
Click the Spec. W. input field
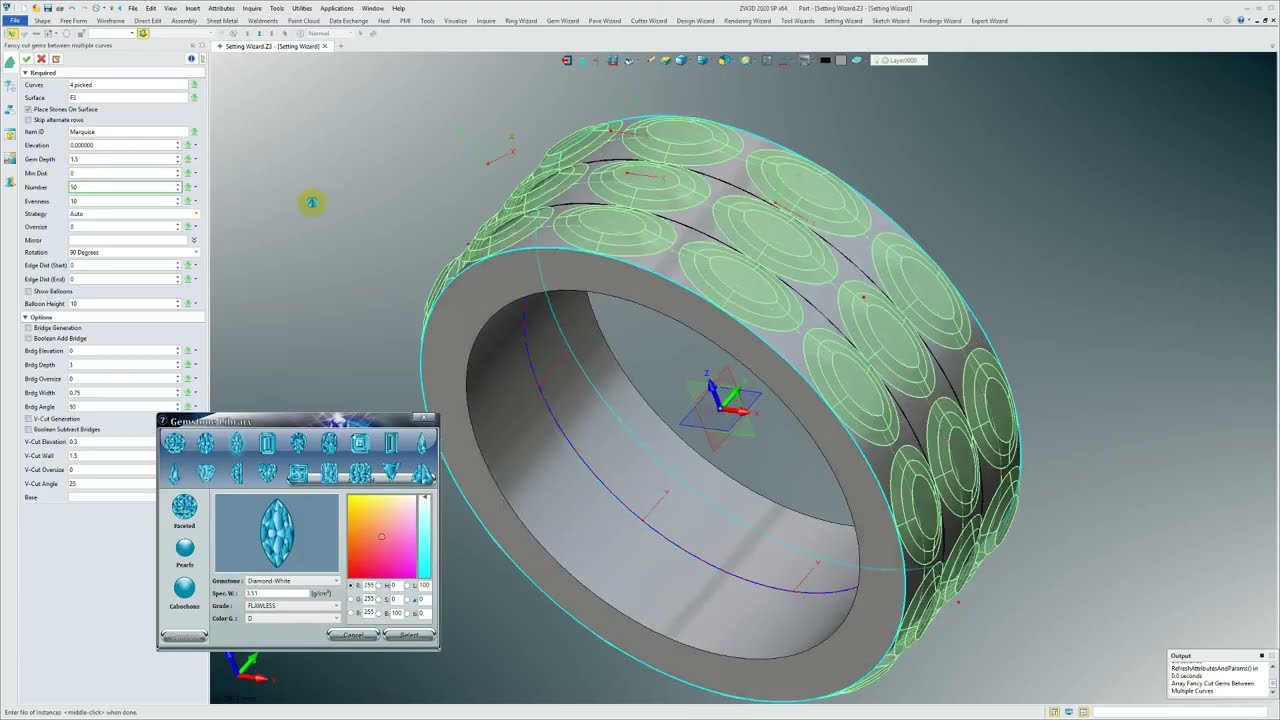277,593
